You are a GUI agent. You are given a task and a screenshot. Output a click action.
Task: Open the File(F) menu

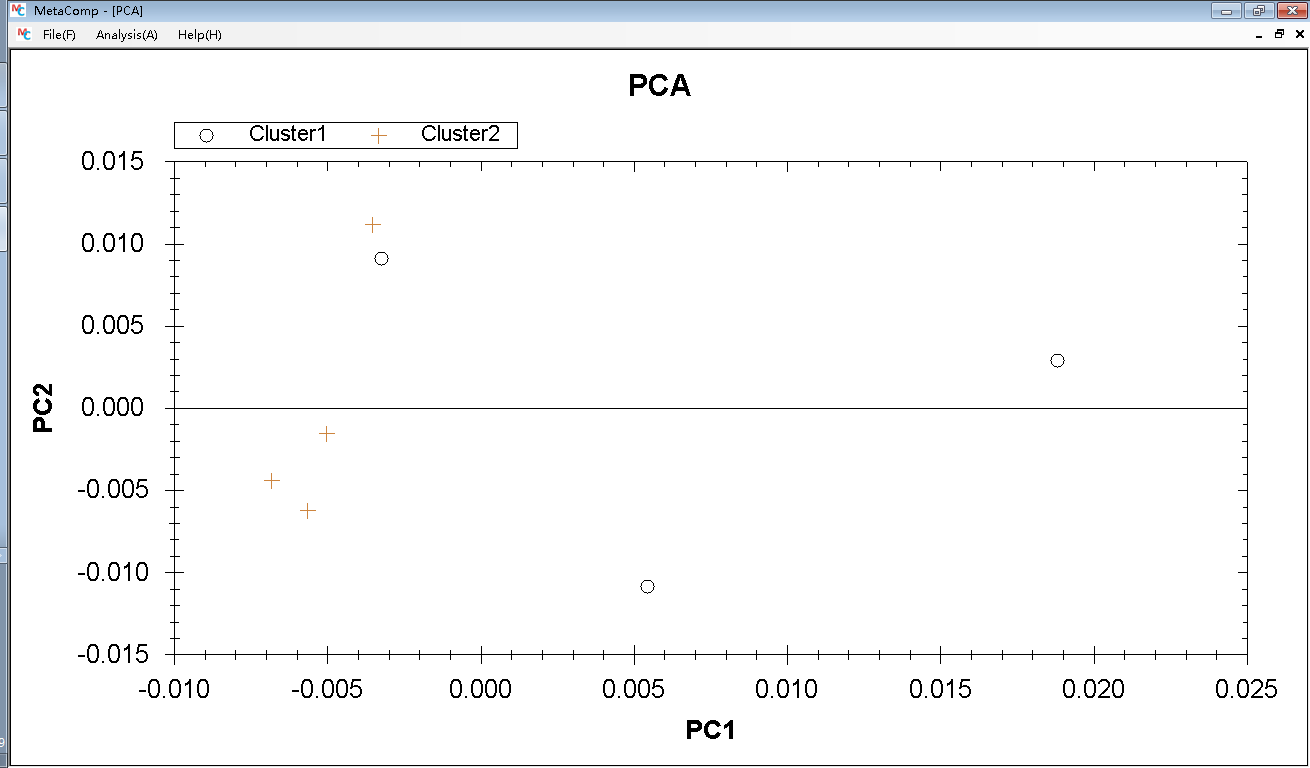click(59, 35)
